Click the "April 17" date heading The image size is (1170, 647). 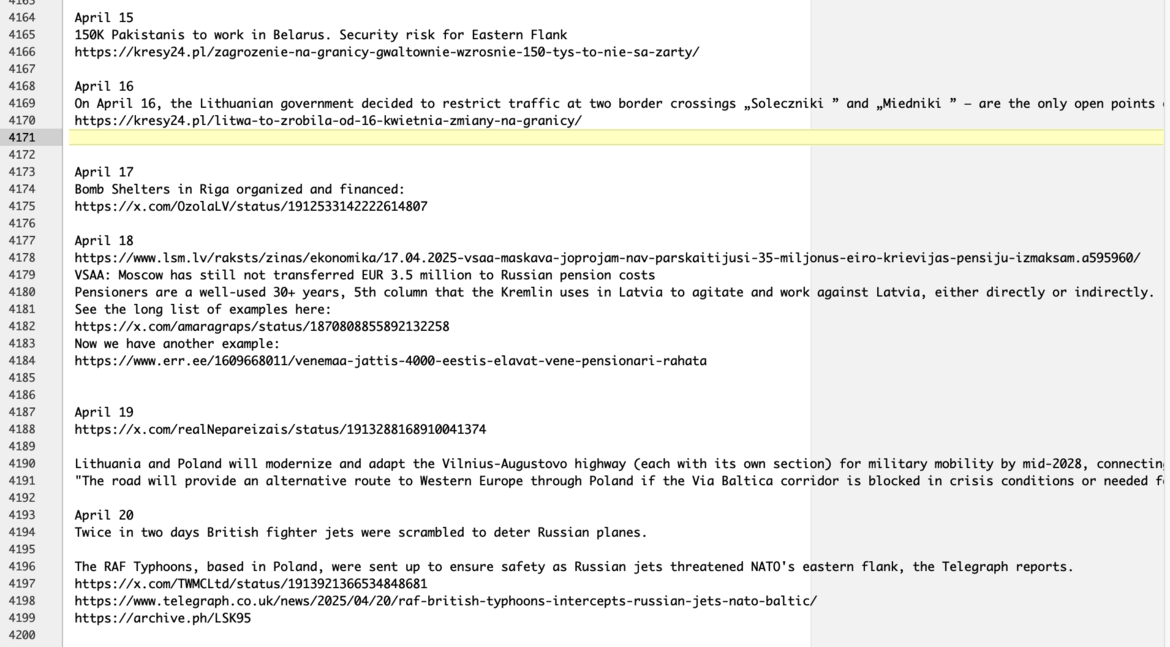pyautogui.click(x=104, y=172)
